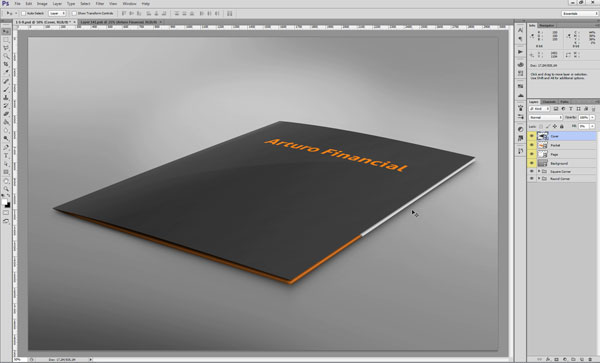Open the Adjustments panel icon in dock
This screenshot has height=363, width=600.
pyautogui.click(x=520, y=129)
